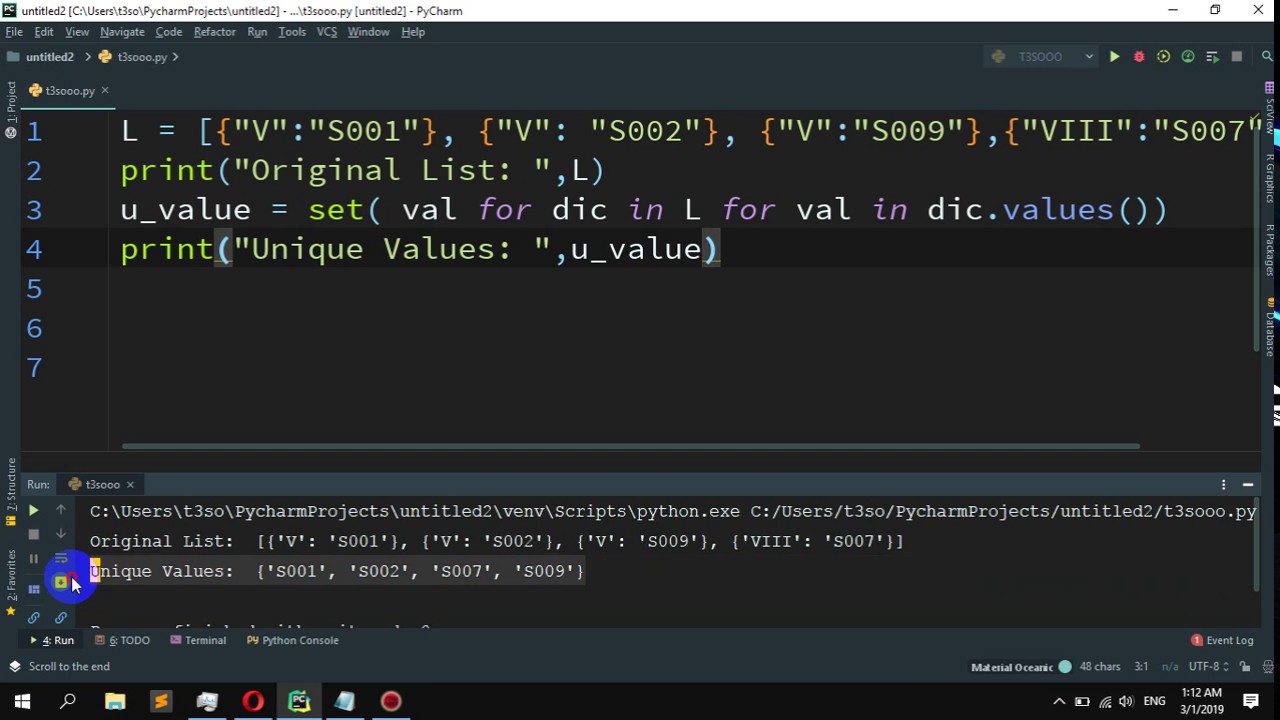This screenshot has height=720, width=1280.
Task: Change the UTF-8 file encoding
Action: pos(1208,667)
